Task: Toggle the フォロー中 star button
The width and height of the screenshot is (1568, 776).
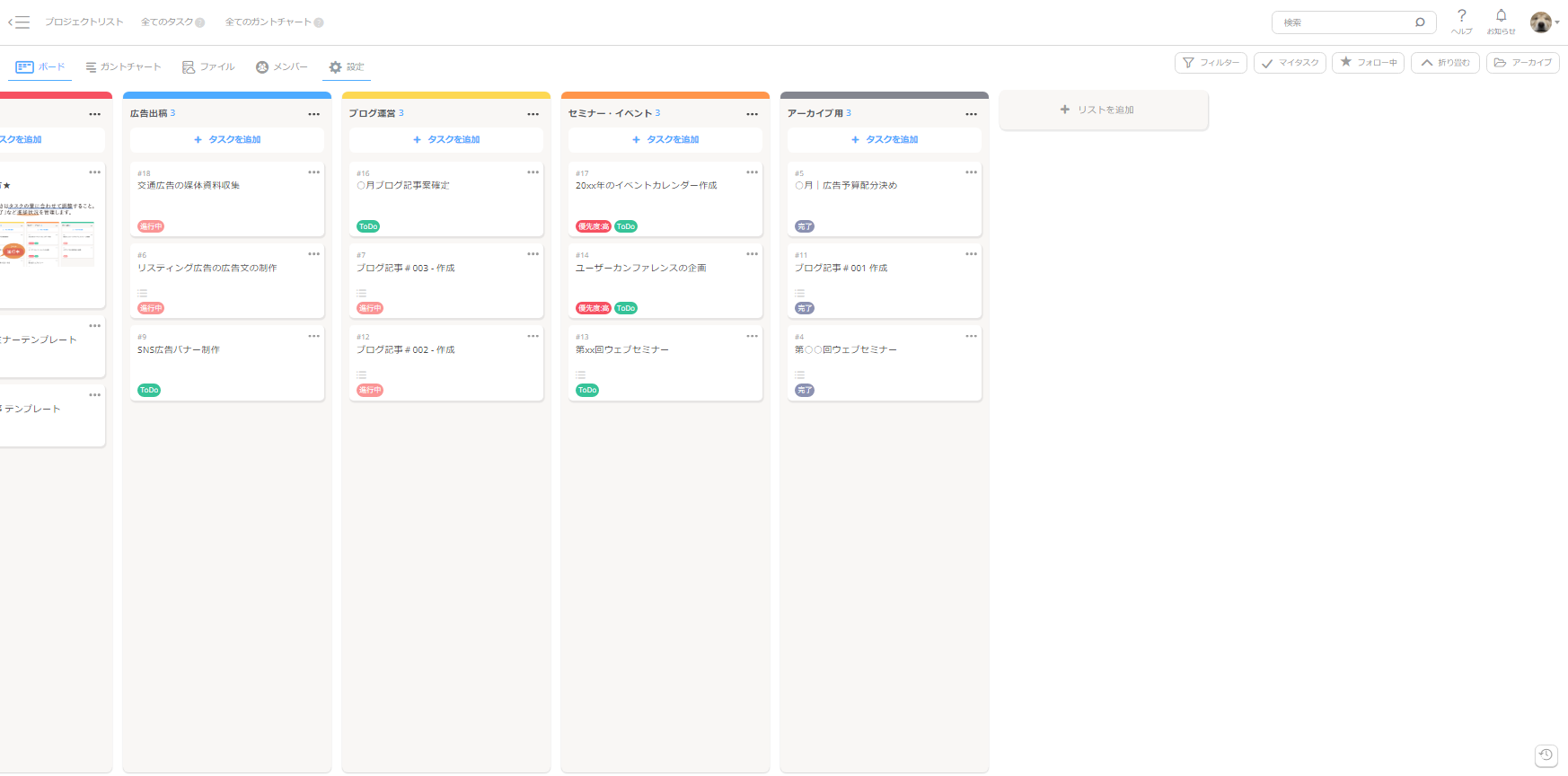Action: 1368,63
